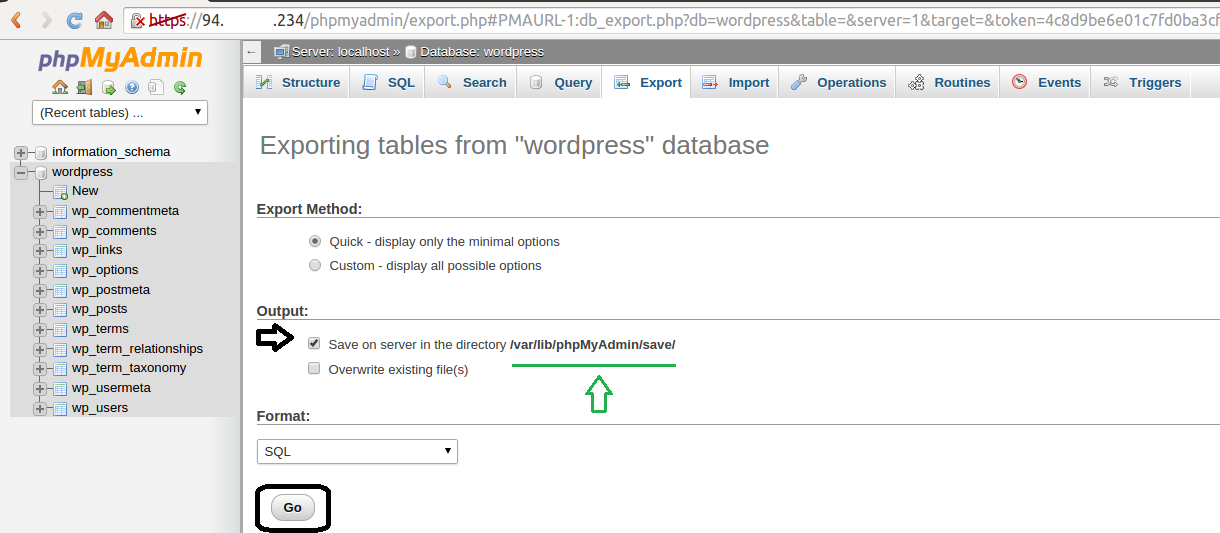Click the MySQL documentation pages icon
Image resolution: width=1220 pixels, height=533 pixels.
156,87
